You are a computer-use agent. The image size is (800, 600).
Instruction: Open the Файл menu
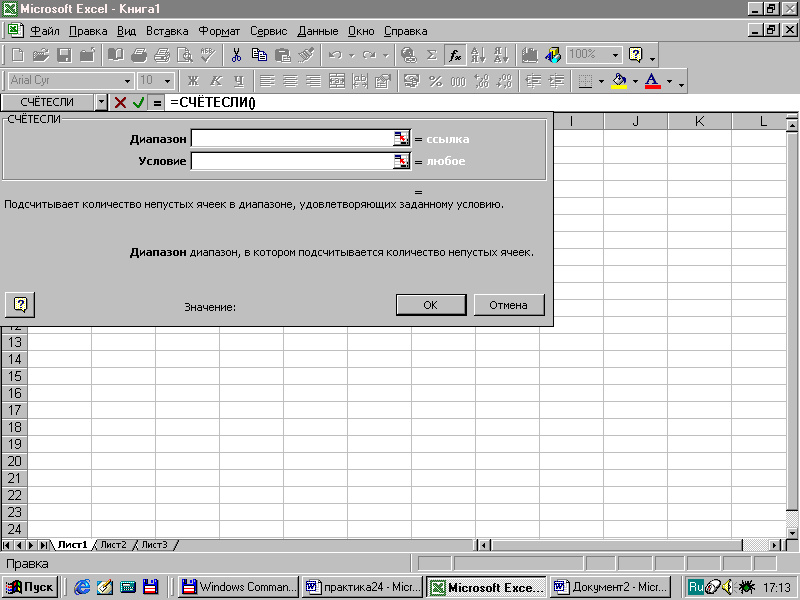[x=45, y=31]
